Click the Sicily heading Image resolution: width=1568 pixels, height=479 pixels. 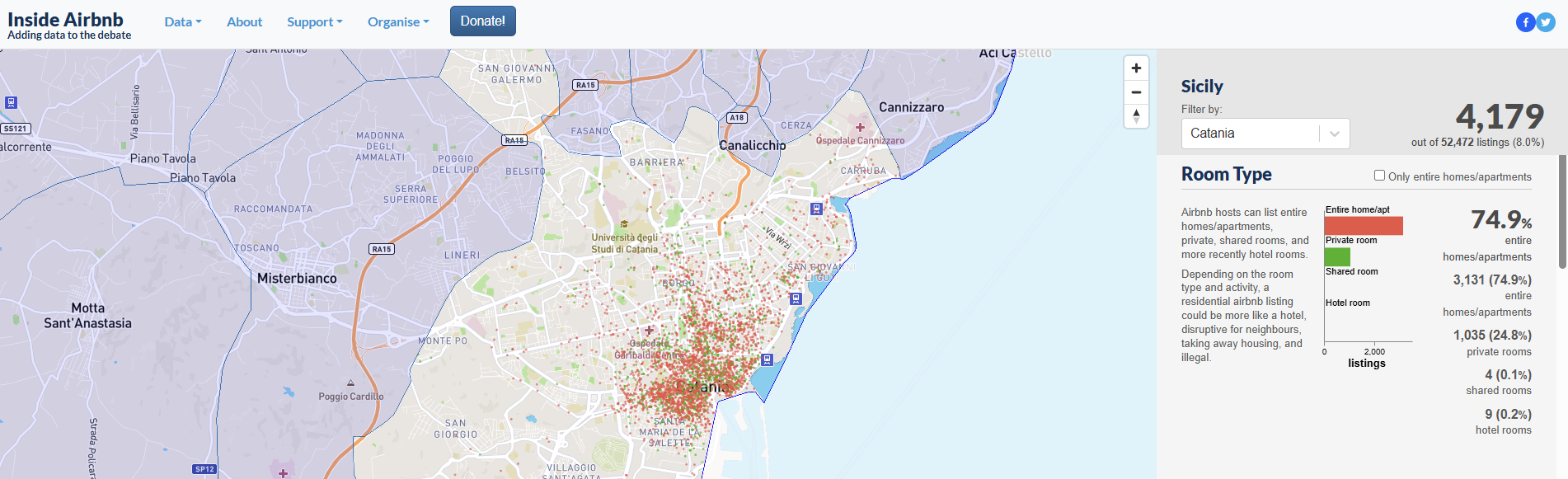click(x=1202, y=87)
